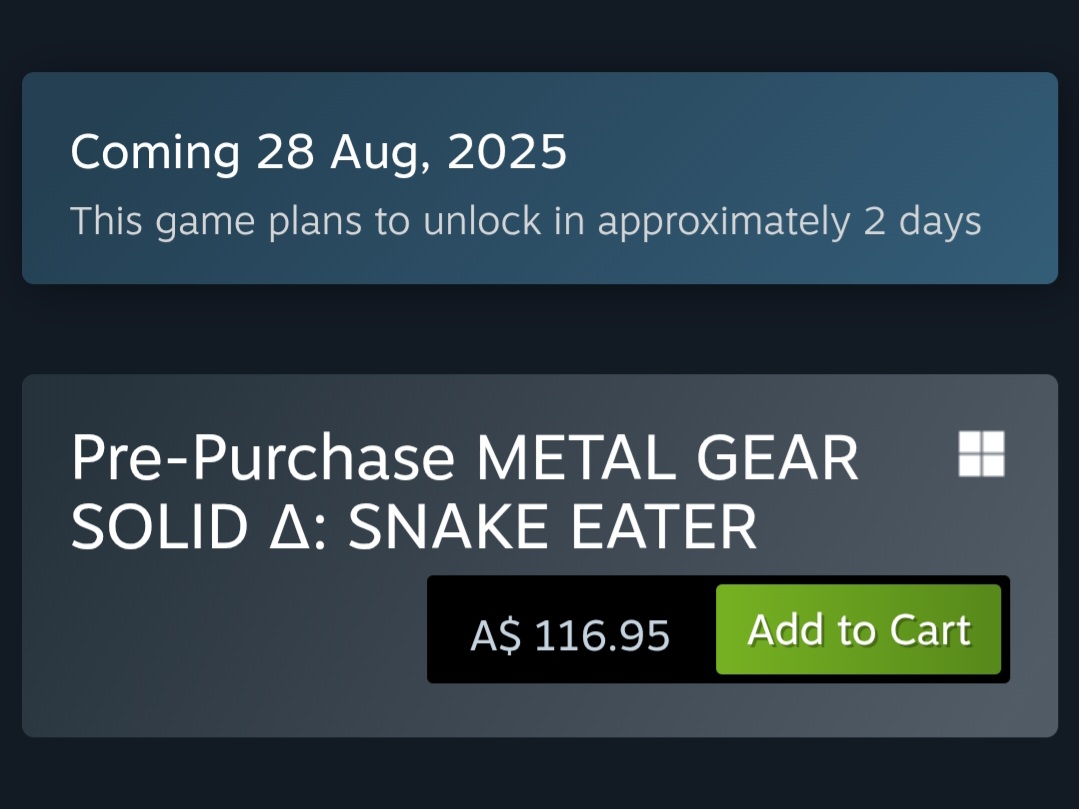Select the A$ 116.95 price label
Screen dimensions: 1079x809
click(x=570, y=635)
